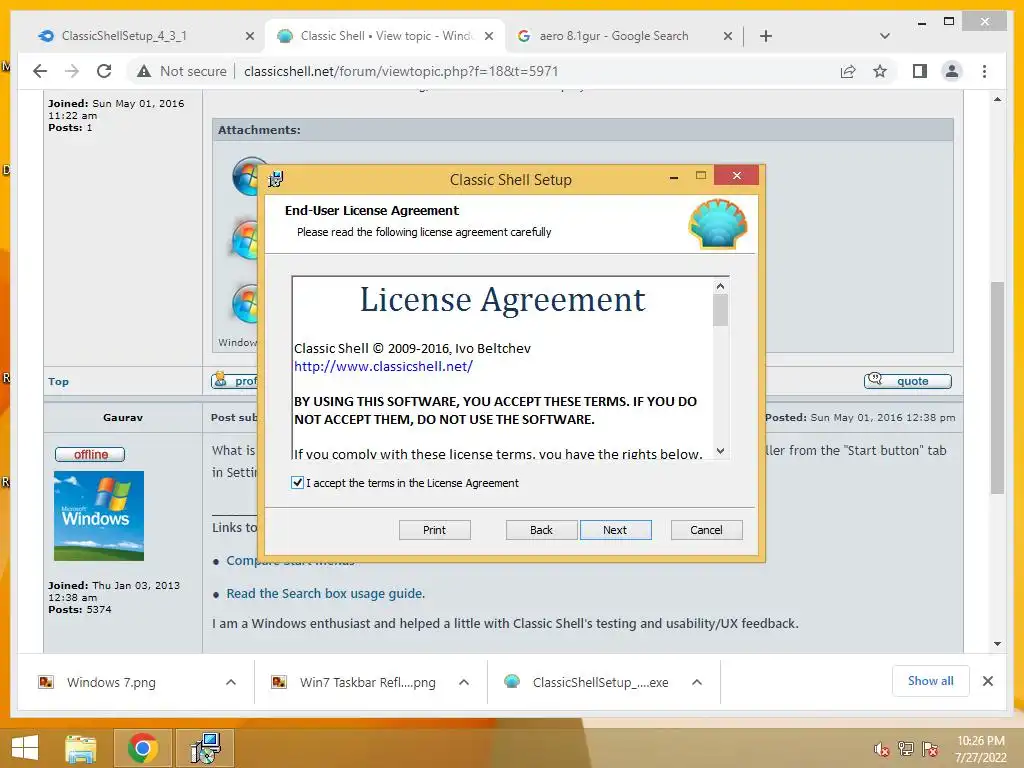Click Show all downloads
1024x768 pixels.
tap(931, 681)
